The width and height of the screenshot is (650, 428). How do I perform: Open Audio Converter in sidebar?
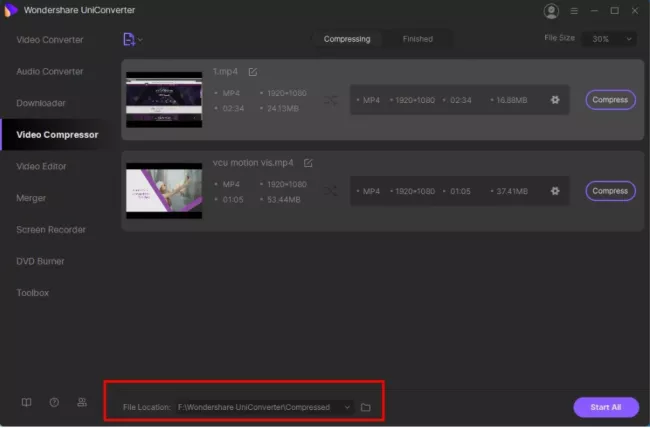coord(50,71)
